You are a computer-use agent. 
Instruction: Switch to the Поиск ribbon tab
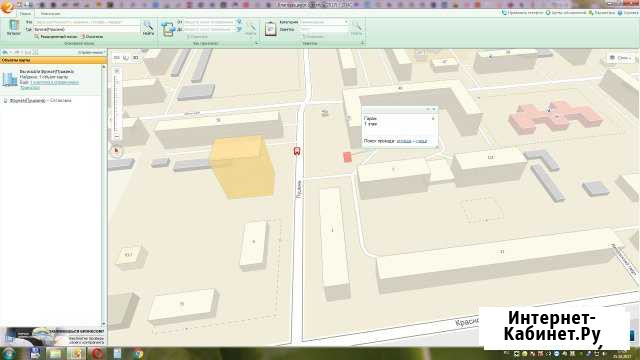pos(25,13)
